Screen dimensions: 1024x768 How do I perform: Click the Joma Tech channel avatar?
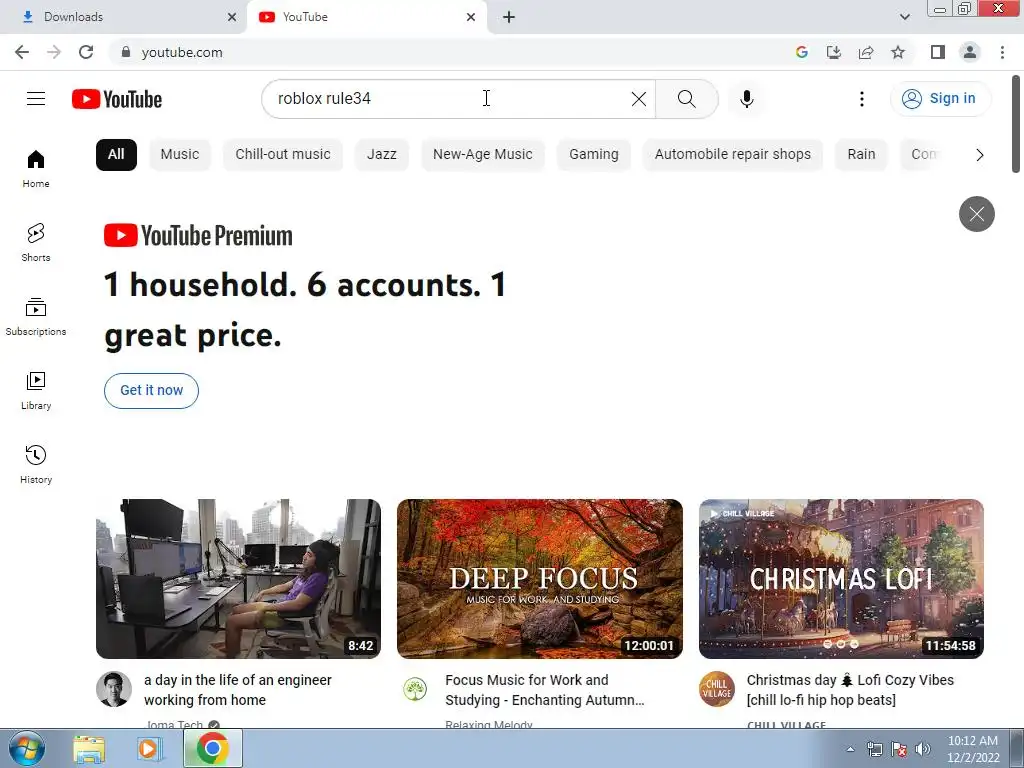(114, 689)
